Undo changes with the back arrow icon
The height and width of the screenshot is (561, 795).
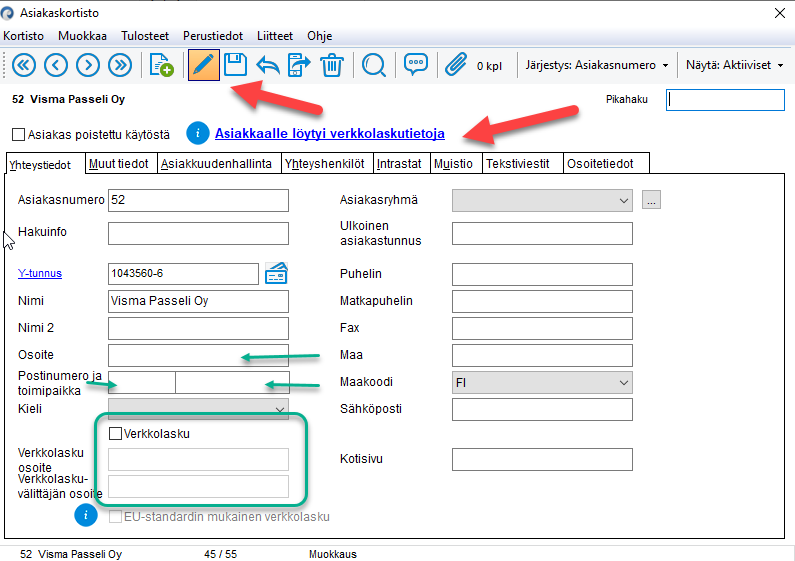(268, 65)
